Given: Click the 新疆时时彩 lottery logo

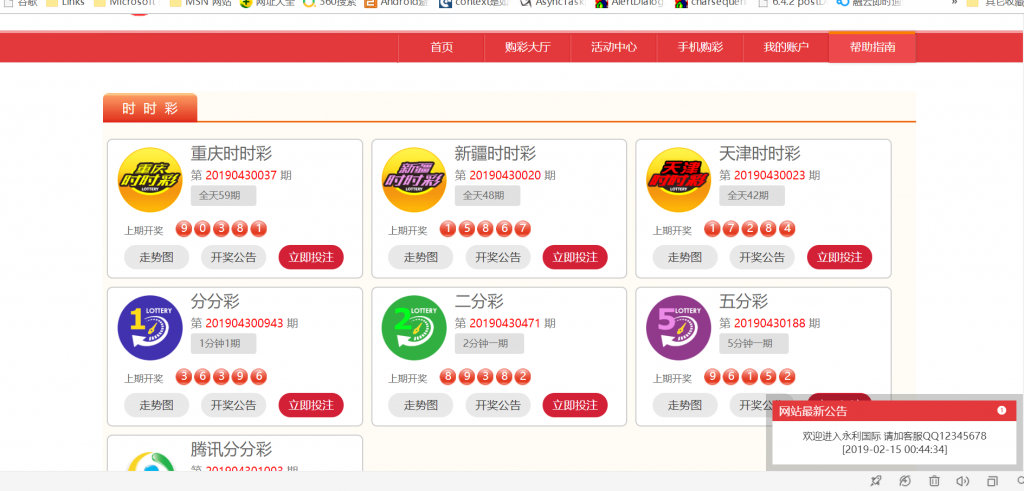Looking at the screenshot, I should pyautogui.click(x=414, y=180).
